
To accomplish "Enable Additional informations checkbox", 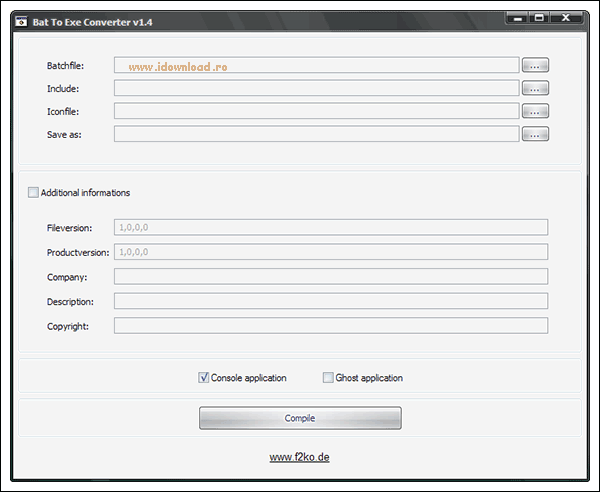I will coord(33,192).
